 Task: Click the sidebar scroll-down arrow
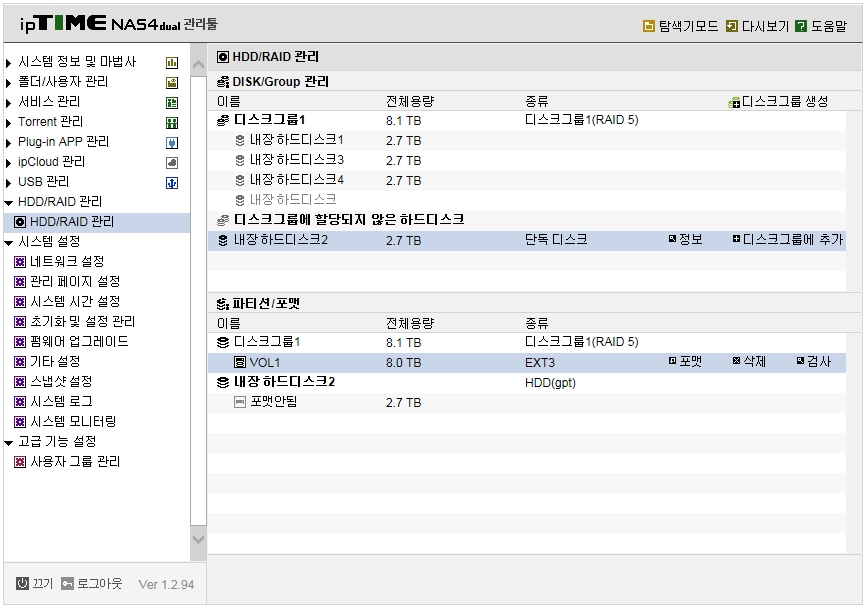(198, 539)
